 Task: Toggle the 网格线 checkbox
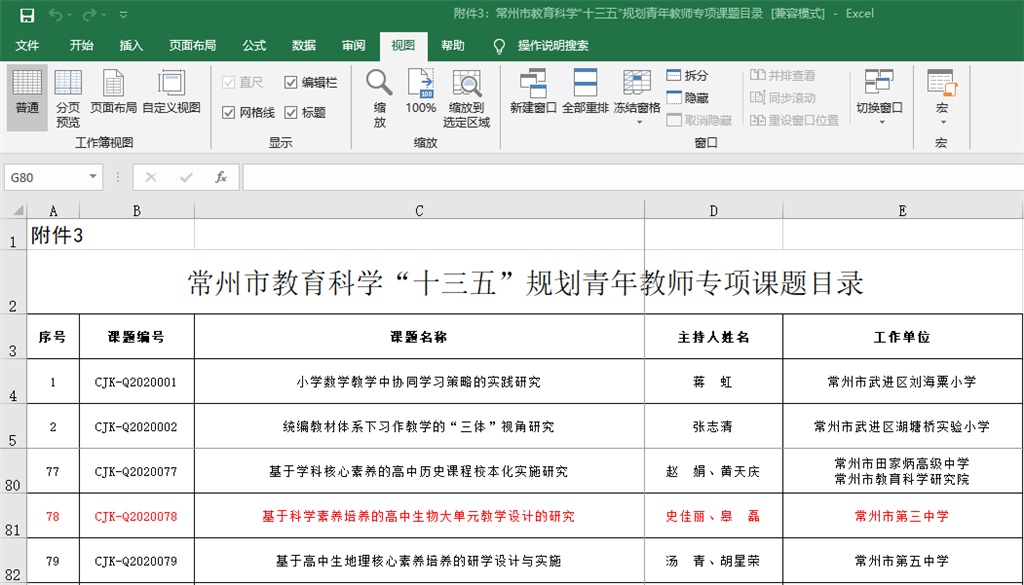[248, 112]
